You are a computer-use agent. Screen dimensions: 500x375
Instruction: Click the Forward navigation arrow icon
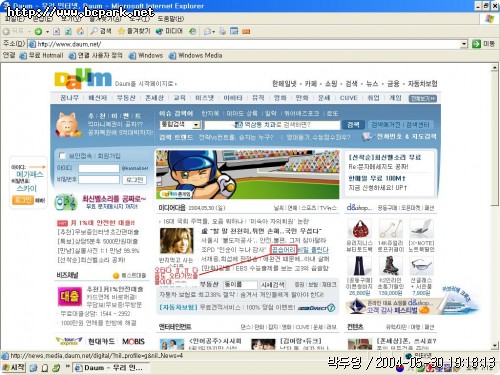coord(38,31)
